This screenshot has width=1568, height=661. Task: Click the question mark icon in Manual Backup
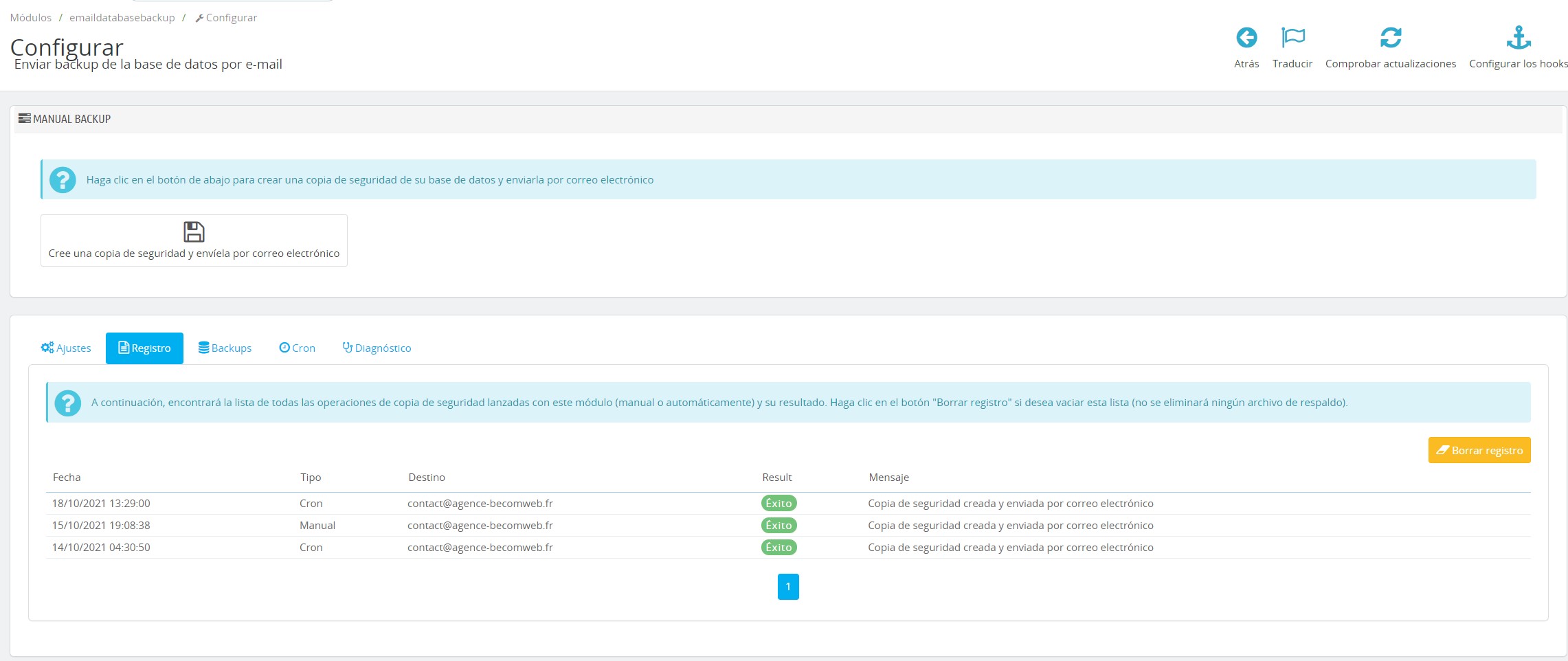tap(63, 180)
